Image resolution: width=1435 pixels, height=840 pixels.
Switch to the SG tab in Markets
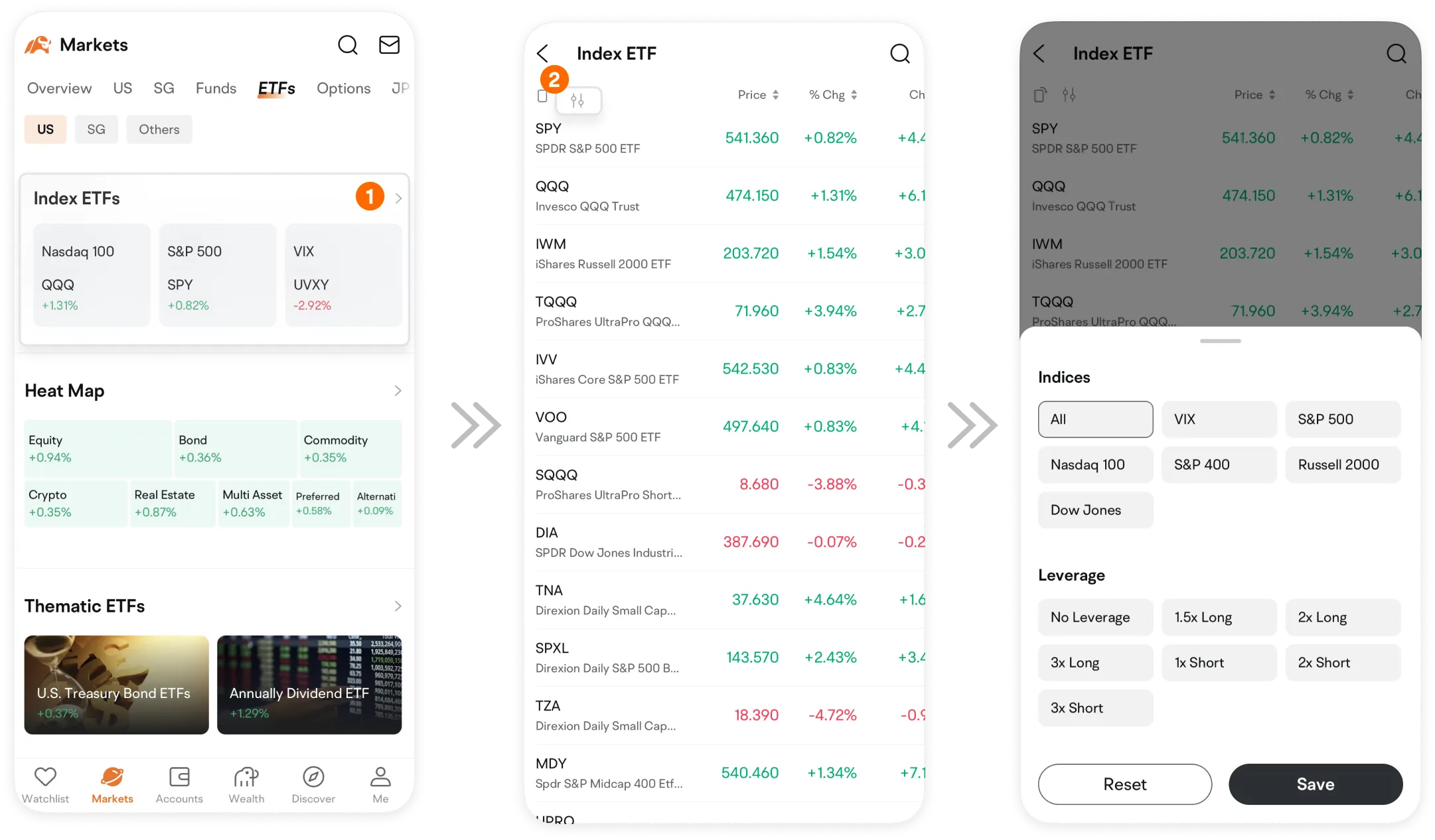click(163, 88)
